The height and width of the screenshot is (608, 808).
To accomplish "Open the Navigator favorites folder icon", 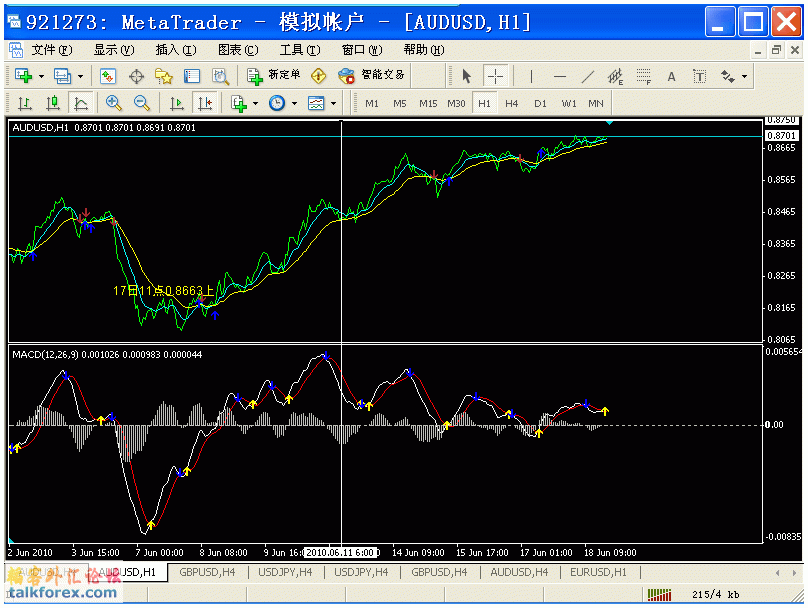I will tap(164, 76).
